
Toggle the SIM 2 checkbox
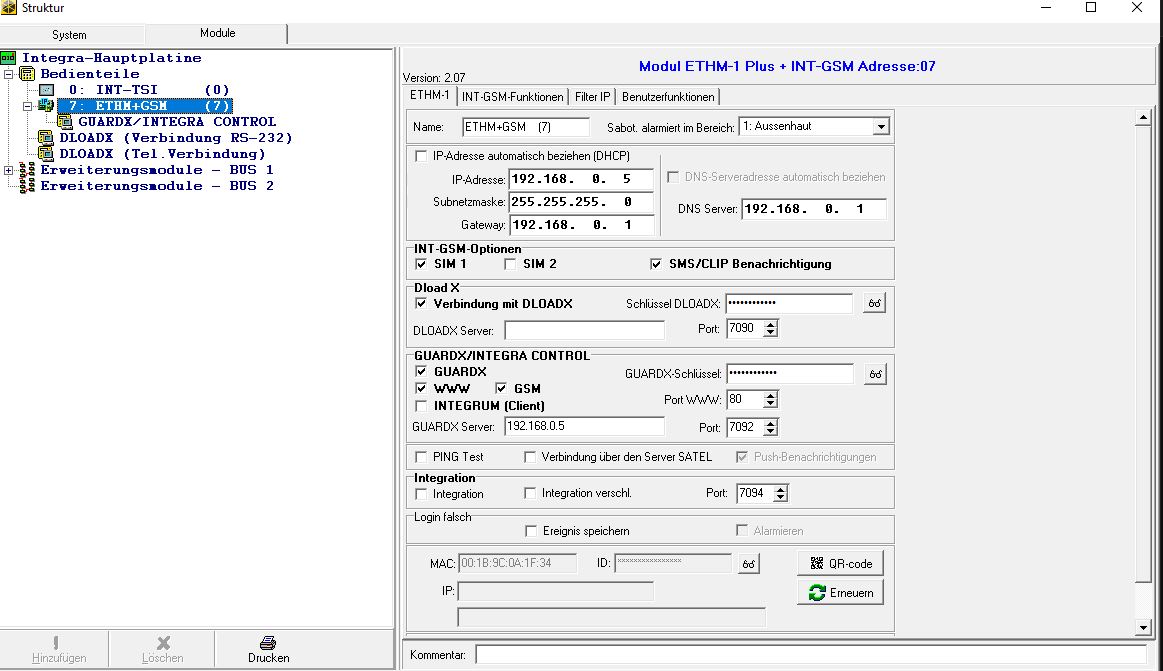click(510, 264)
